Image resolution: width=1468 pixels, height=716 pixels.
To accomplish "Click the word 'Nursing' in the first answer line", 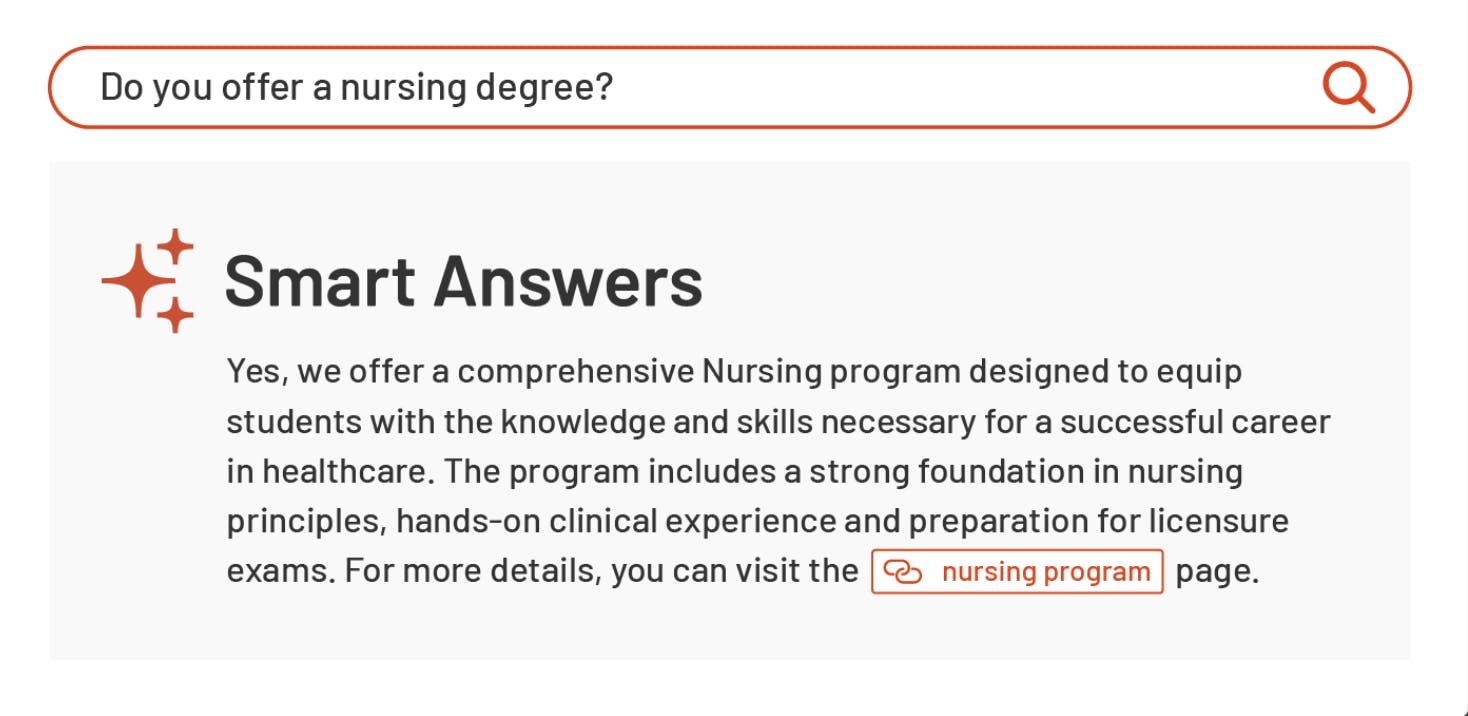I will [761, 372].
